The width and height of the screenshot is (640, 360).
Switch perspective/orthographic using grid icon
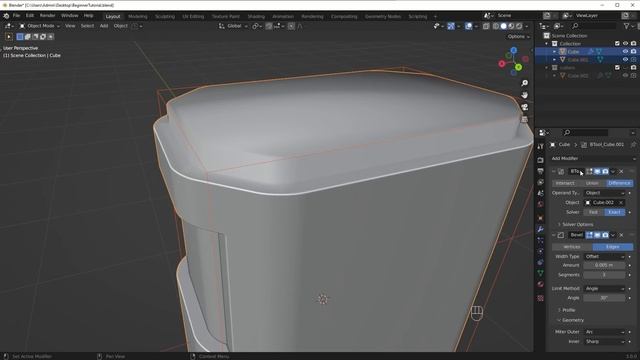524,119
